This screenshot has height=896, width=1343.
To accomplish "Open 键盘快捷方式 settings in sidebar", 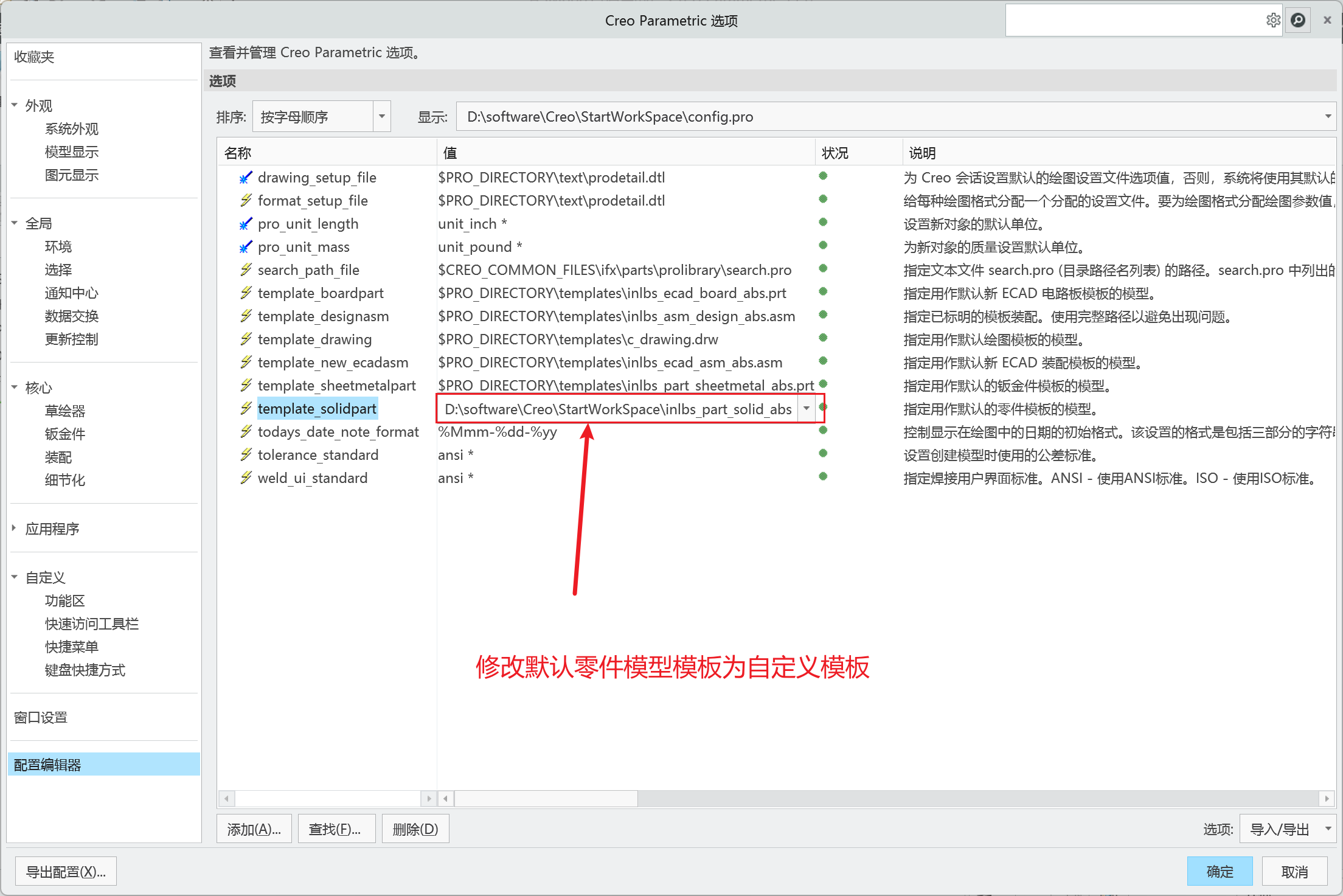I will (85, 670).
